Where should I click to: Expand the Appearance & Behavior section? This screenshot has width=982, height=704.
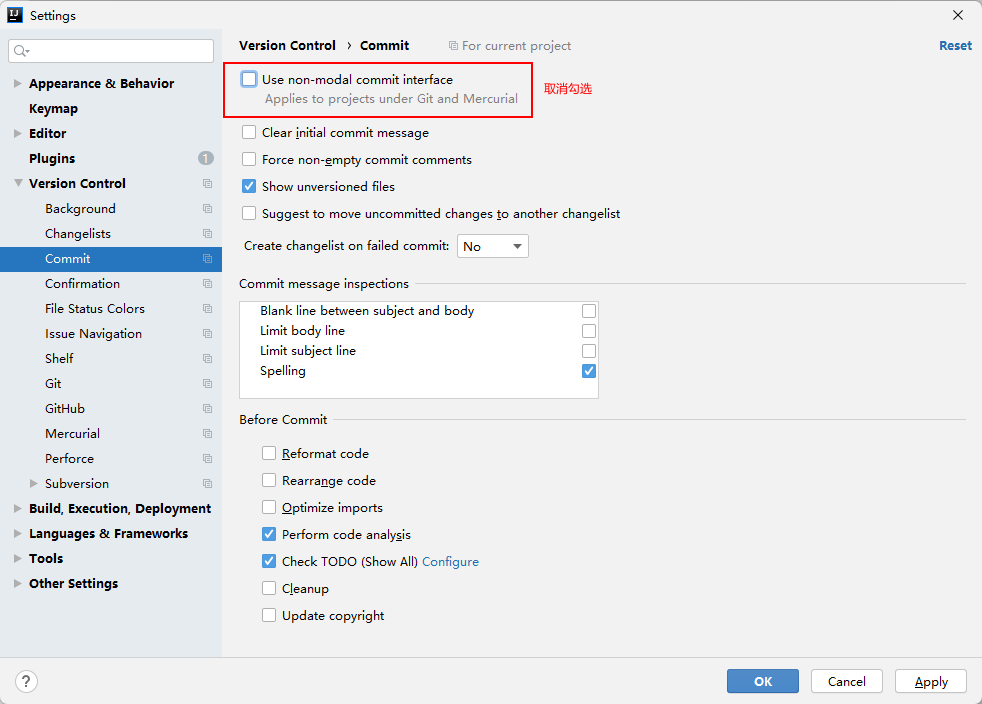click(x=18, y=84)
